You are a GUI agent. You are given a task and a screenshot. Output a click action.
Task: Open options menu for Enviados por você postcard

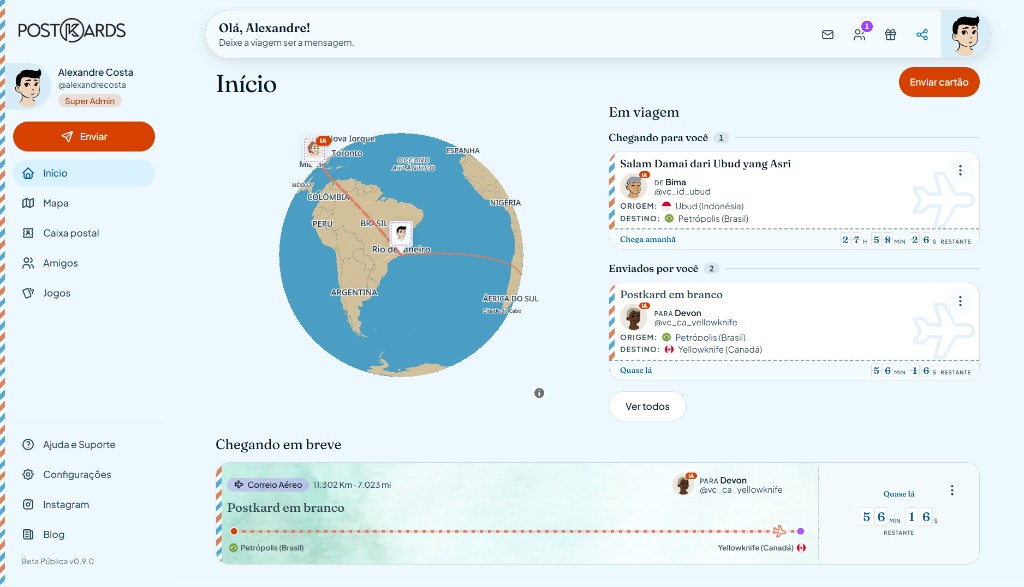click(960, 301)
